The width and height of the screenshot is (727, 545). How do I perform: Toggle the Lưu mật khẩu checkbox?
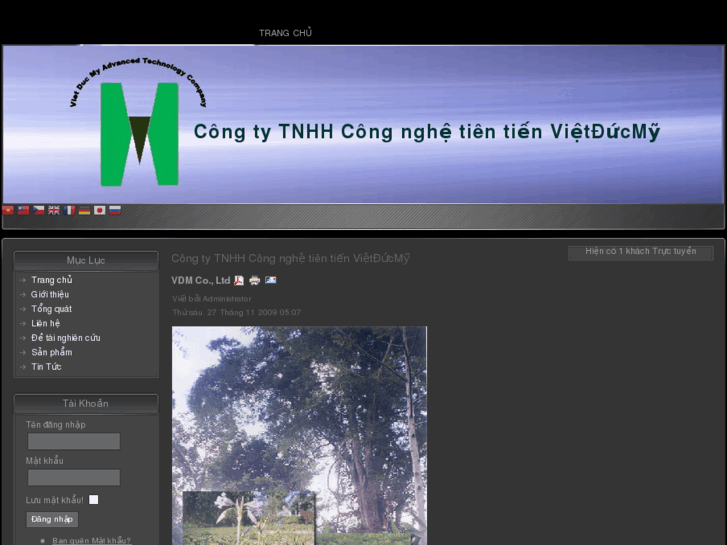point(94,500)
